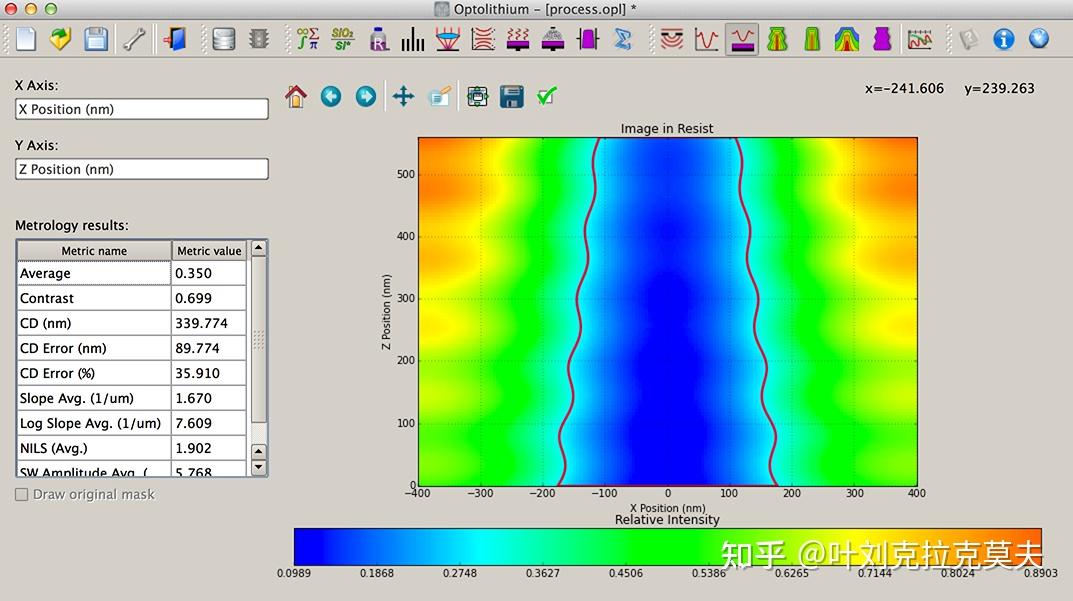Select the 'CD (nm)' metric name cell

pos(94,323)
